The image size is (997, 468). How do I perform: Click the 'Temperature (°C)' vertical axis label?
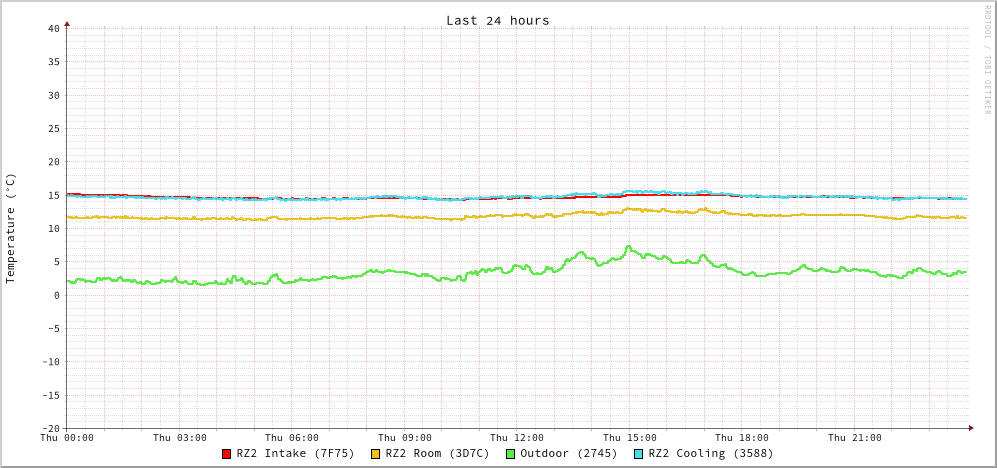pyautogui.click(x=11, y=228)
